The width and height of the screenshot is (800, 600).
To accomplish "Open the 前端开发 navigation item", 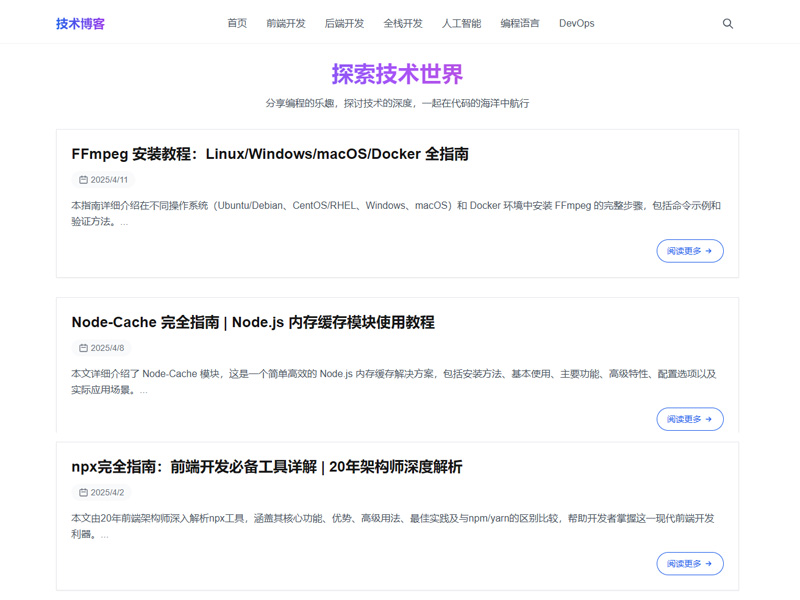I will click(x=286, y=23).
